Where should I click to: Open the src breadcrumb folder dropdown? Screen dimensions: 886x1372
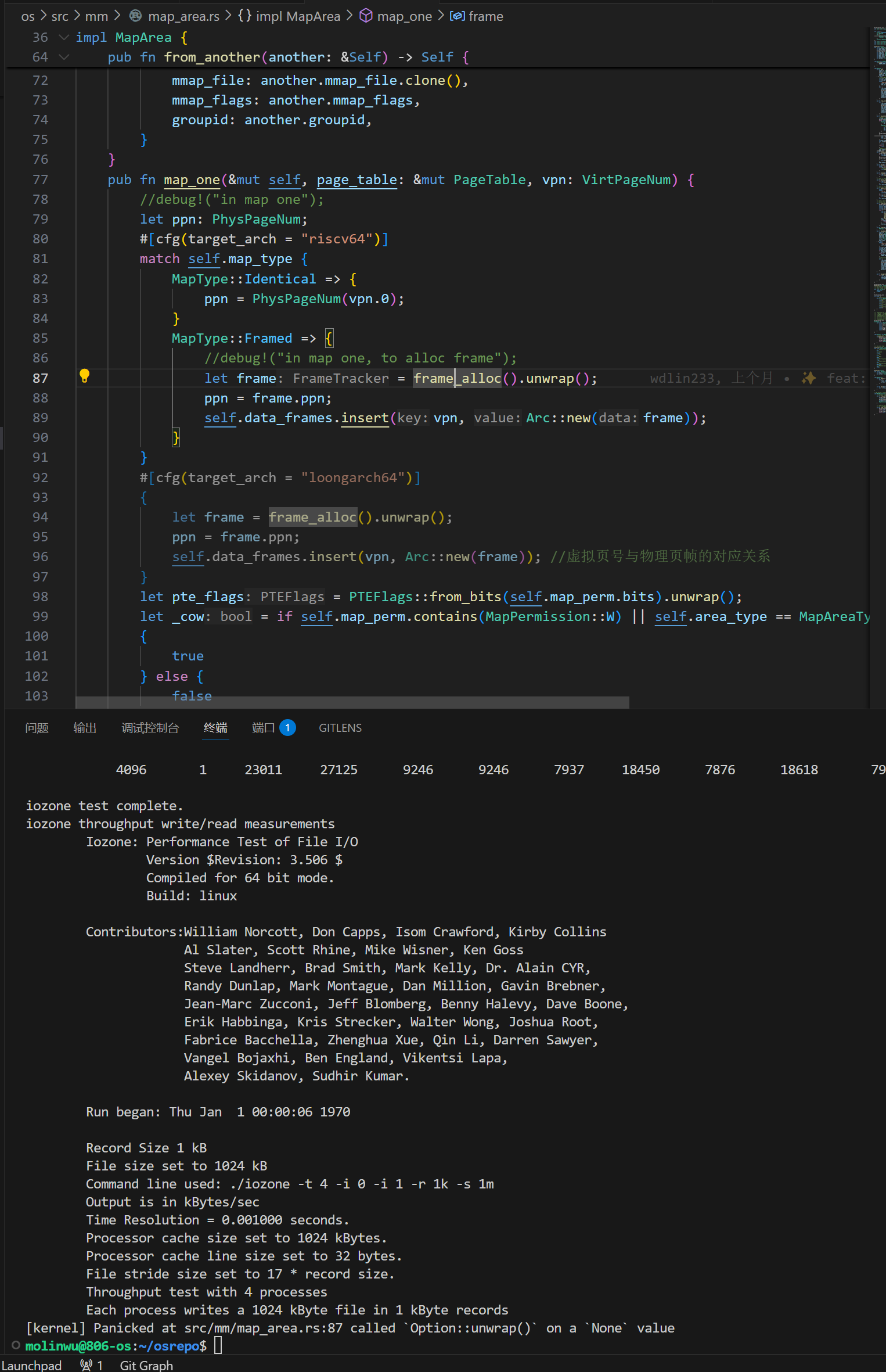pos(60,16)
